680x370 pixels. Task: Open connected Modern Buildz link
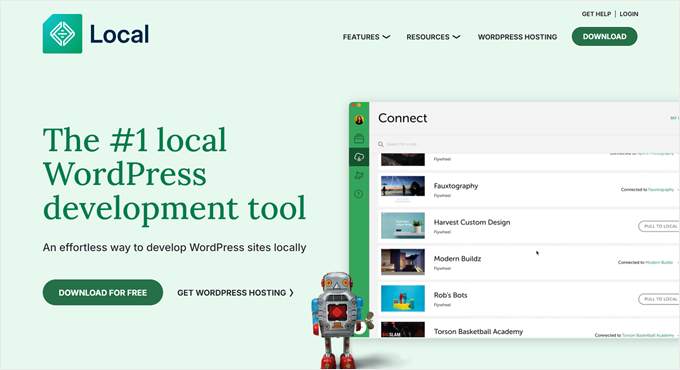pyautogui.click(x=659, y=262)
